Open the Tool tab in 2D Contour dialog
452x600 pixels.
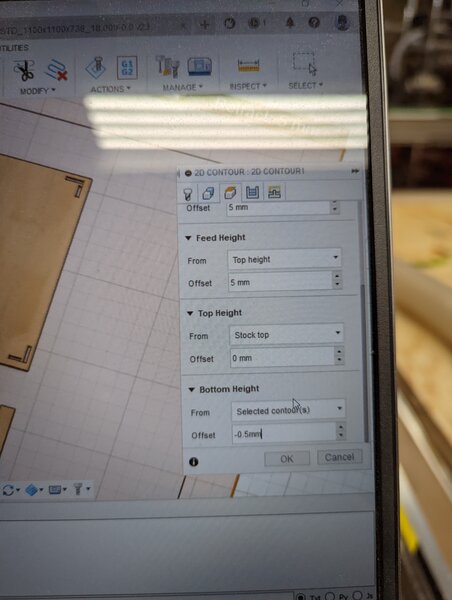(187, 193)
